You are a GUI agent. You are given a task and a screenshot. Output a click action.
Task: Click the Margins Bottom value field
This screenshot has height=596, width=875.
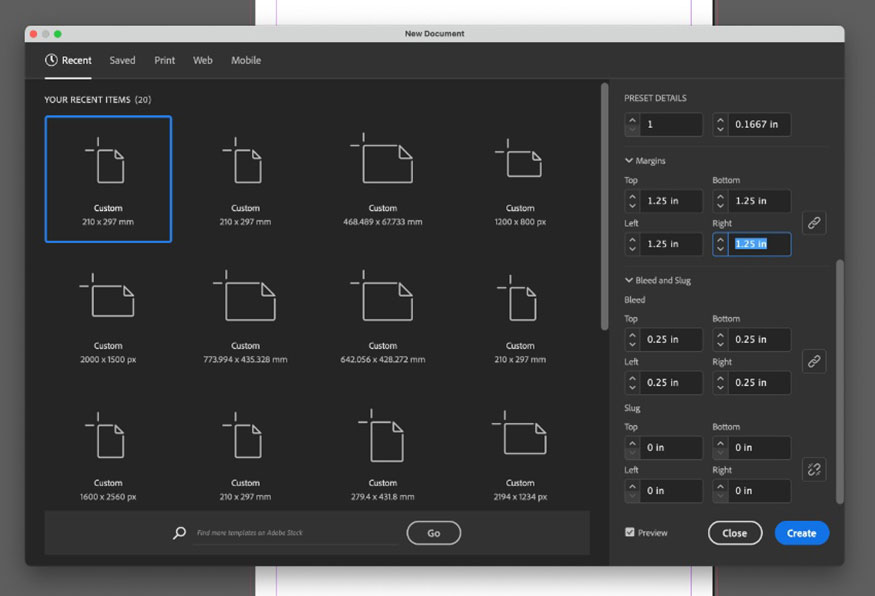[759, 201]
